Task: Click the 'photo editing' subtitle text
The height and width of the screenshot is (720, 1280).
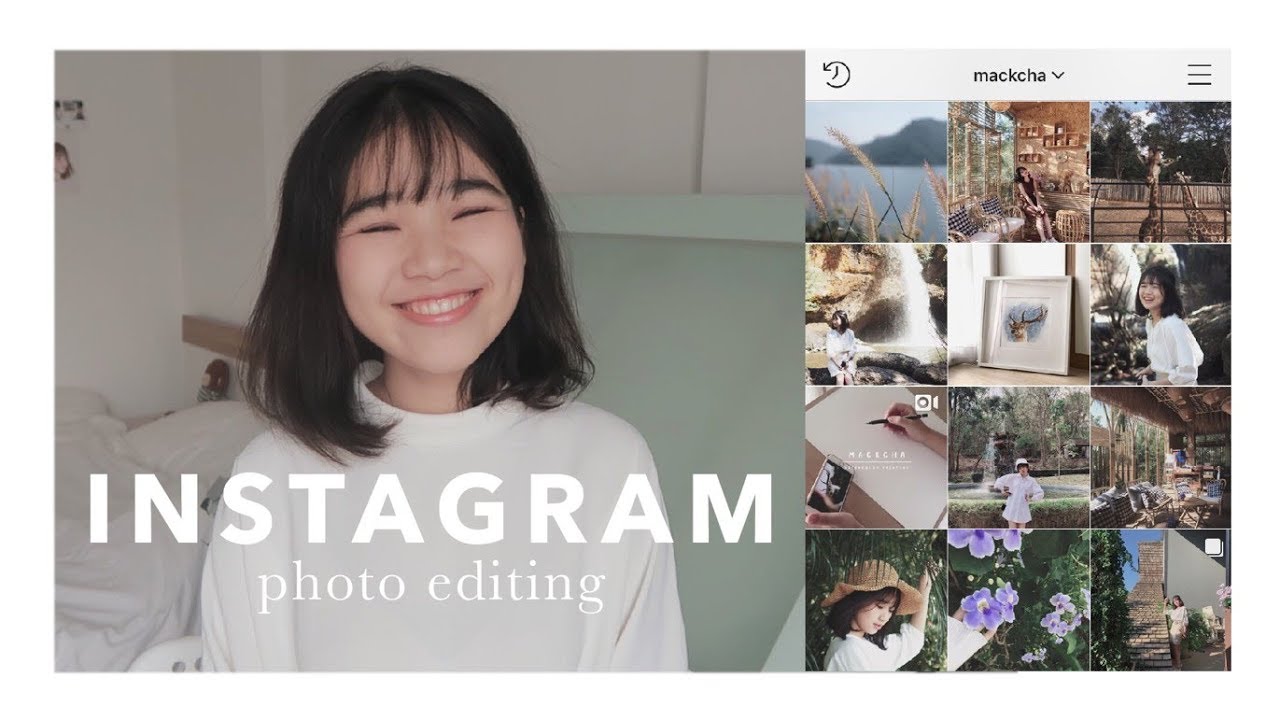Action: click(431, 587)
